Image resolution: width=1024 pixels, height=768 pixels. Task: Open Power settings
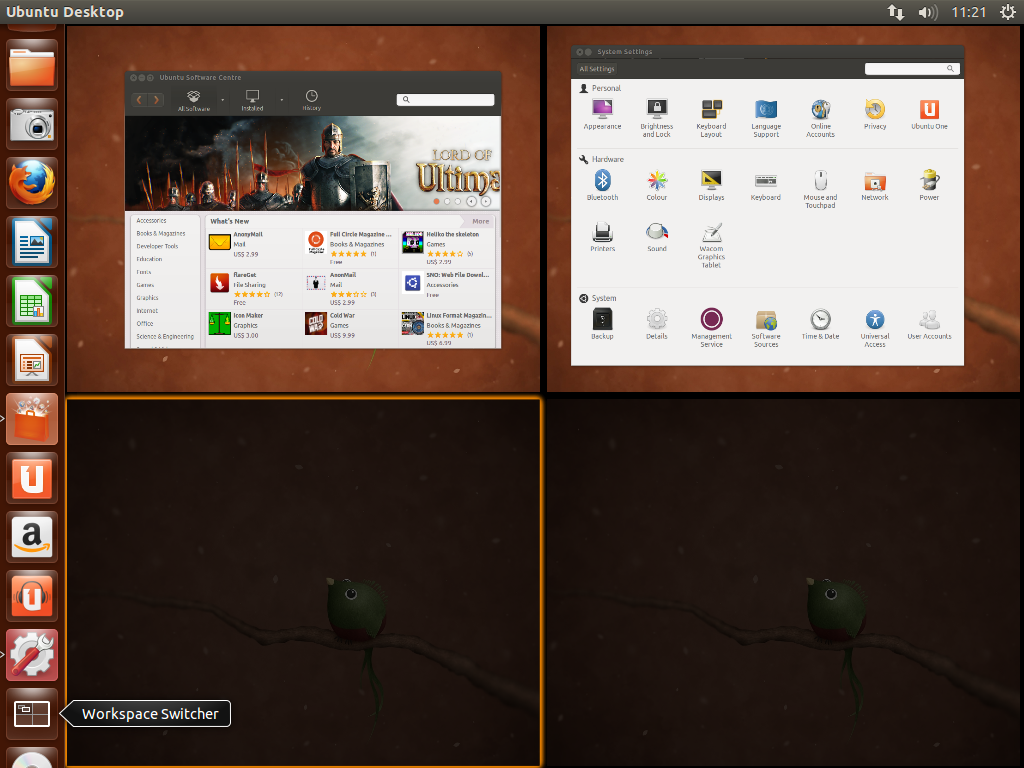[x=929, y=185]
